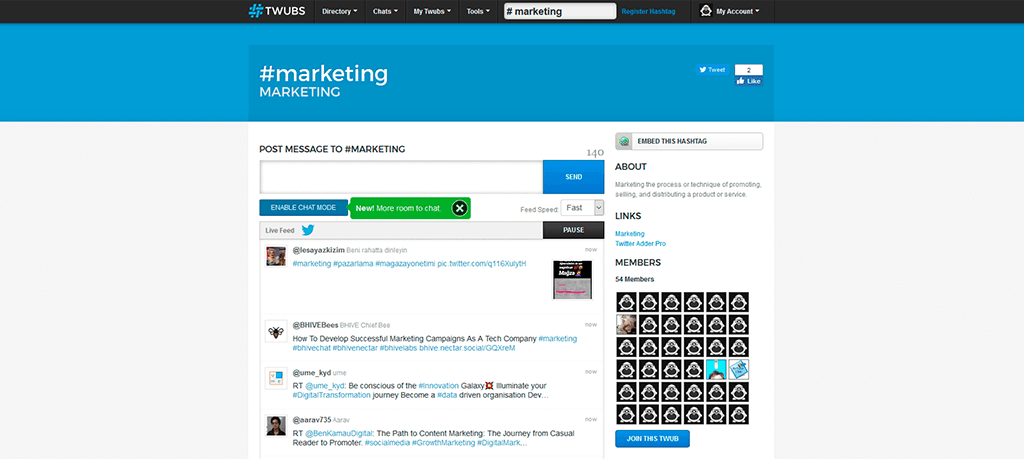Open the Tools menu
This screenshot has width=1024, height=459.
(x=478, y=11)
